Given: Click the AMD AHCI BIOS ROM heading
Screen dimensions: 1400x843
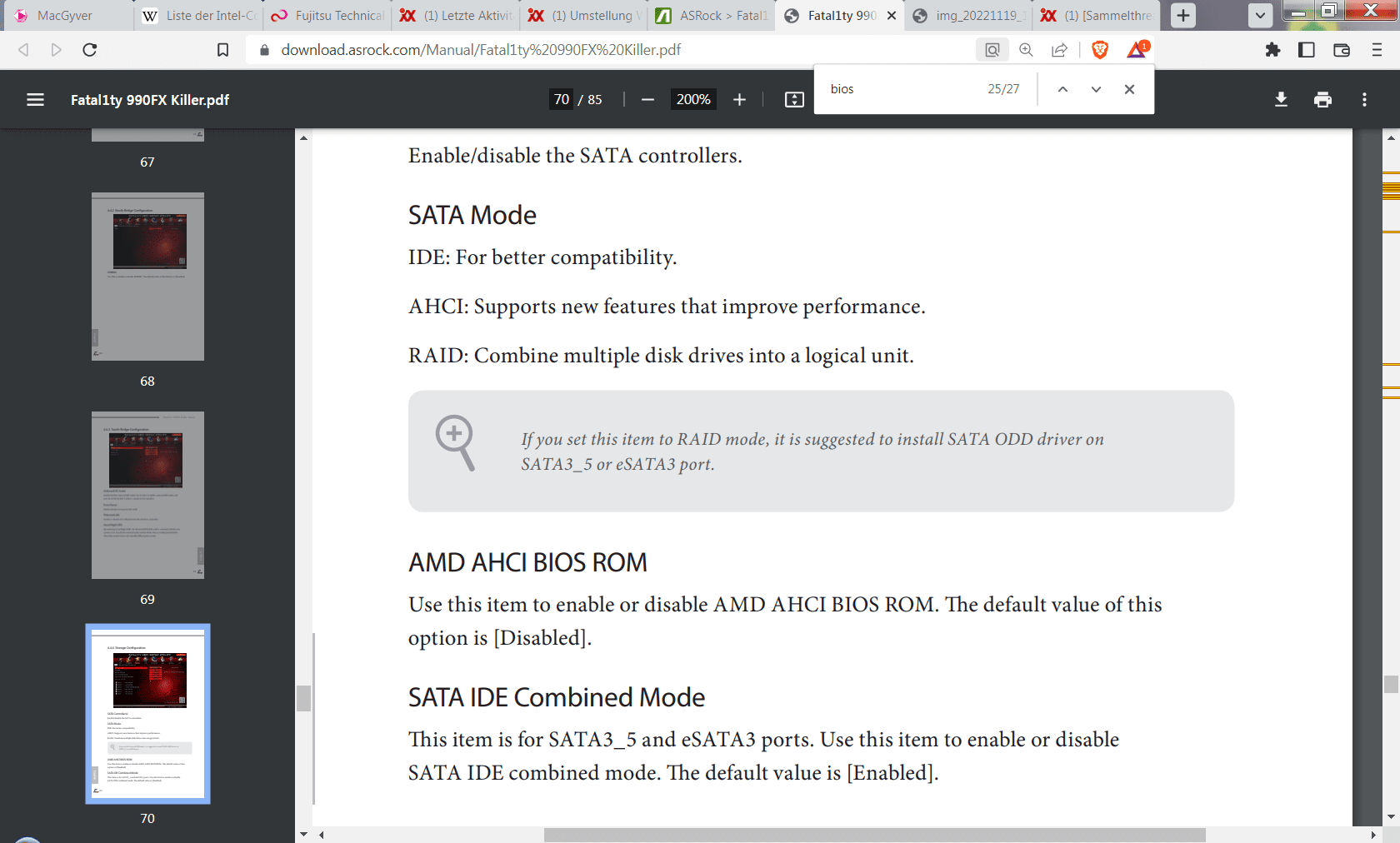Looking at the screenshot, I should click(x=527, y=563).
